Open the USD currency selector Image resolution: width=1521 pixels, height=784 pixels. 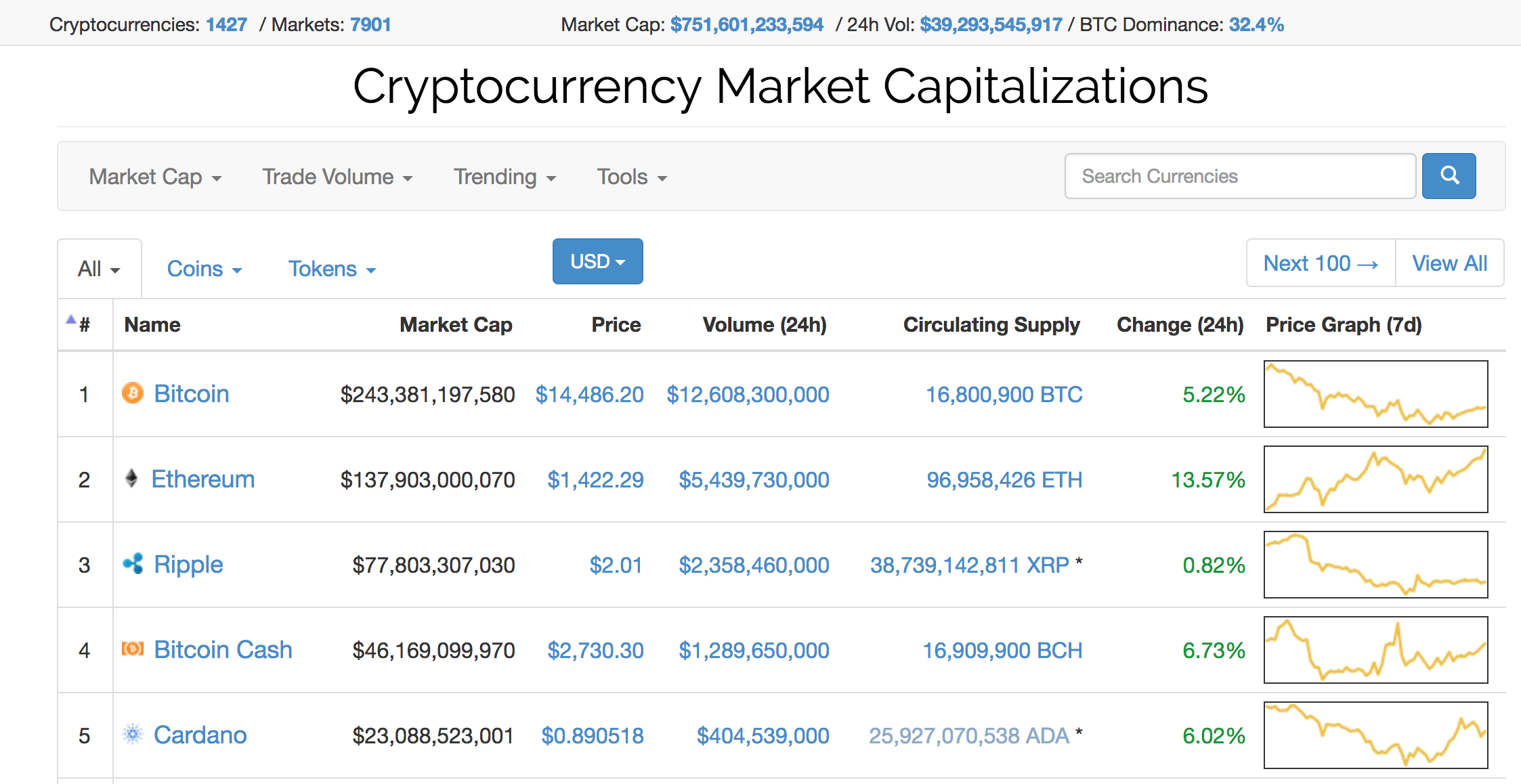pos(598,261)
